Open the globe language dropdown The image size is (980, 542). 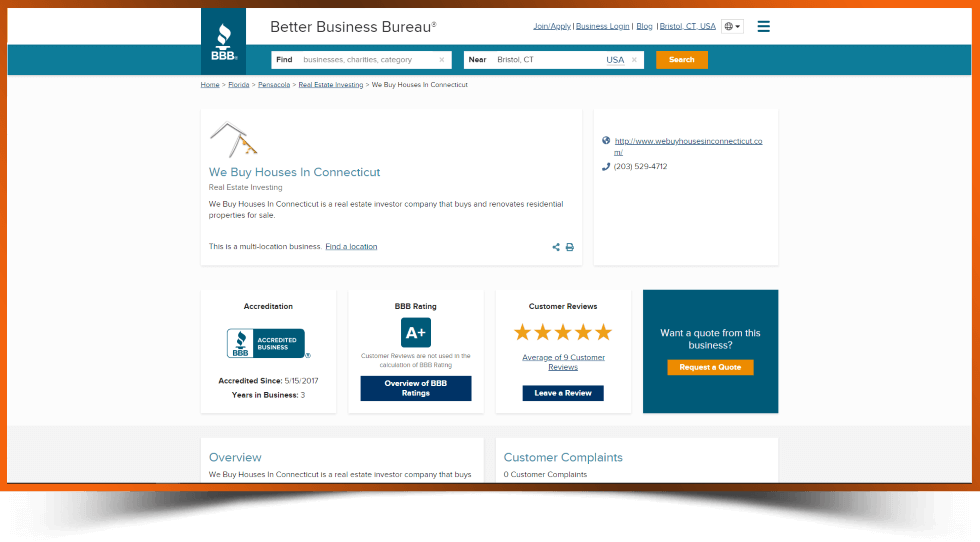point(732,26)
